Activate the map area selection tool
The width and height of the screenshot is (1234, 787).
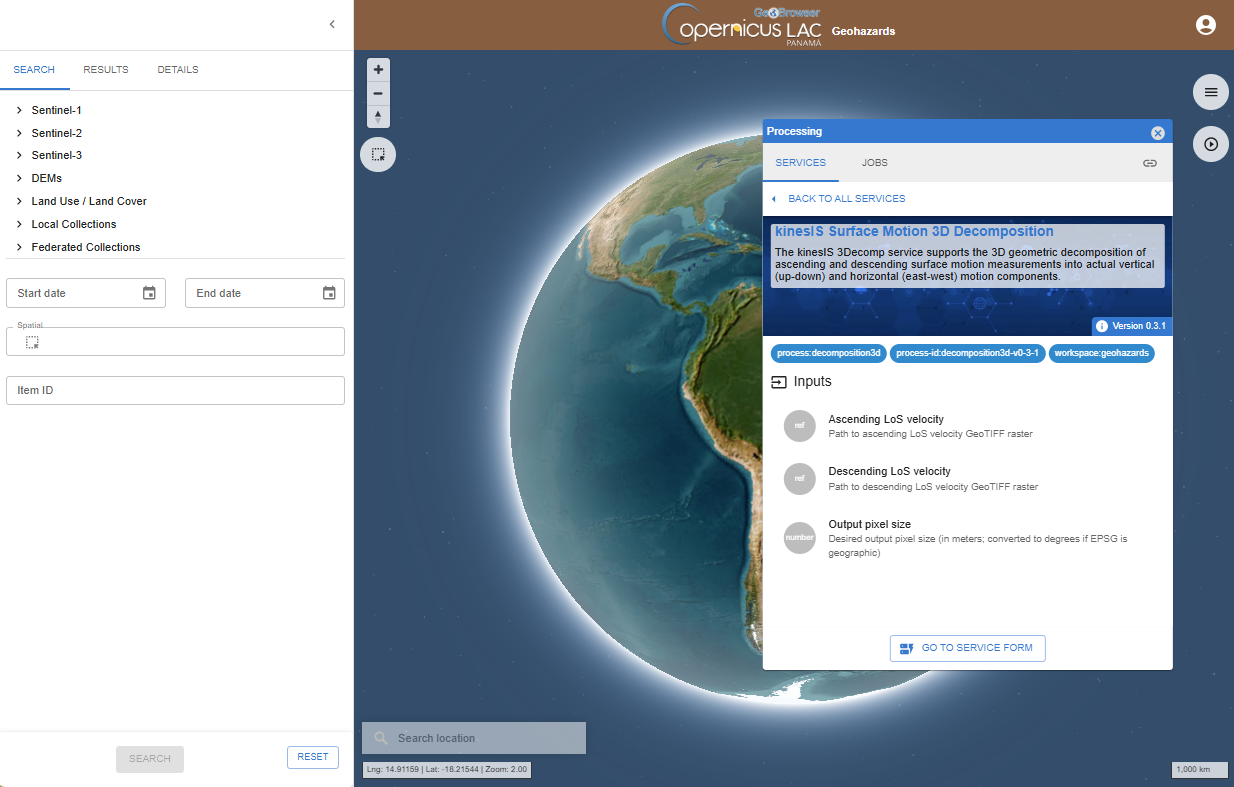378,154
